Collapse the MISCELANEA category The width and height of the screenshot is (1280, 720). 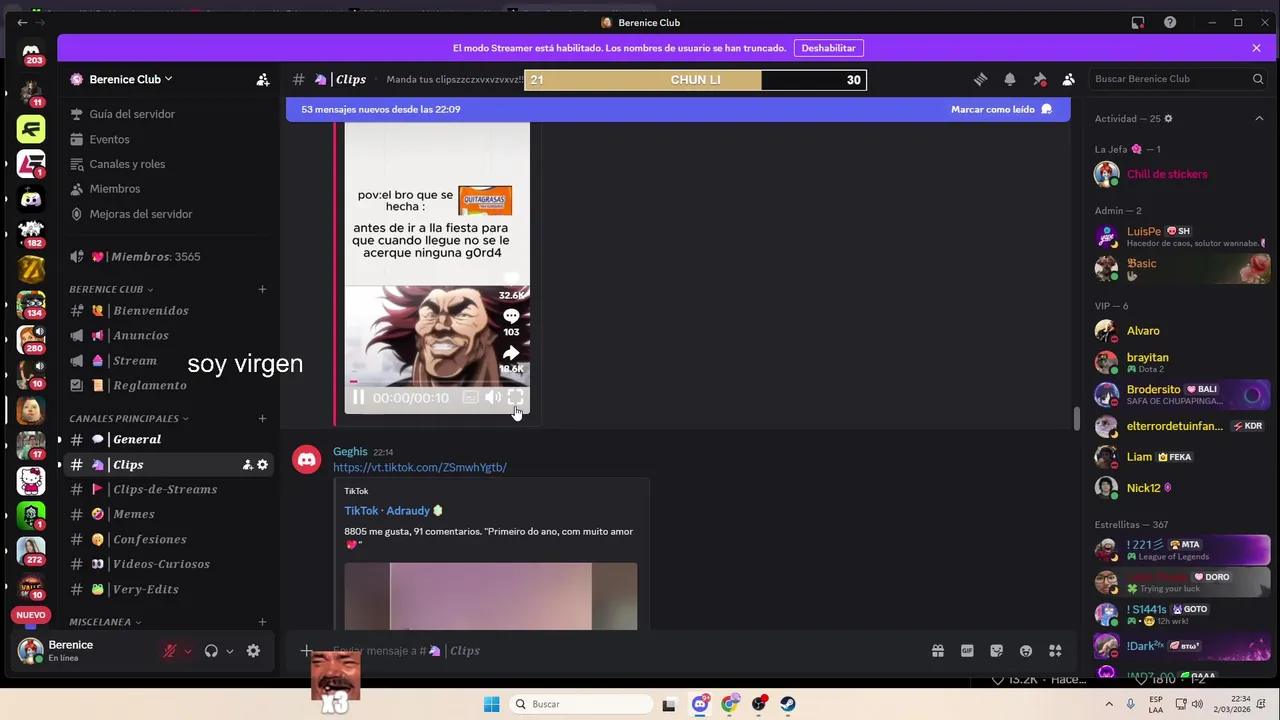(x=105, y=622)
